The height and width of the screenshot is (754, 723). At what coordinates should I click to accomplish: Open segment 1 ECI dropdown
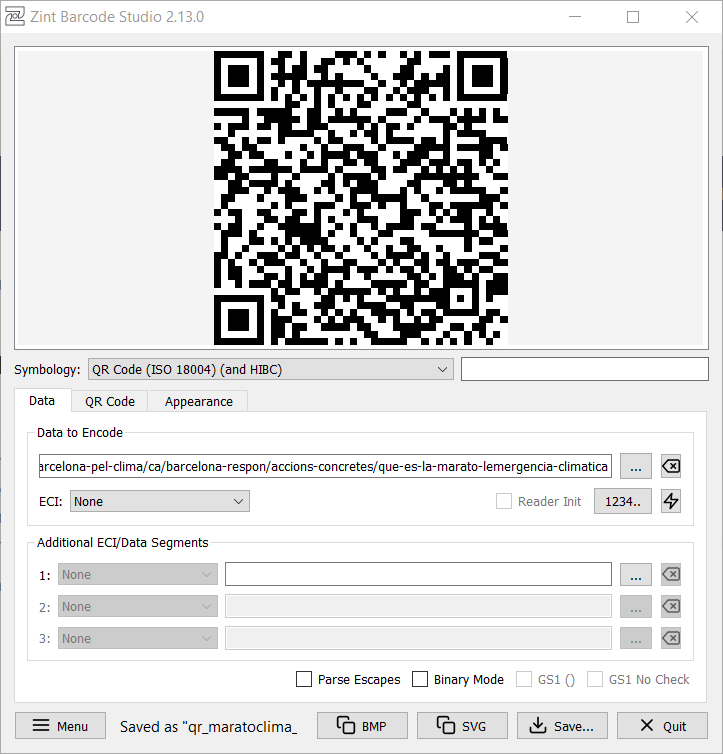pyautogui.click(x=137, y=575)
